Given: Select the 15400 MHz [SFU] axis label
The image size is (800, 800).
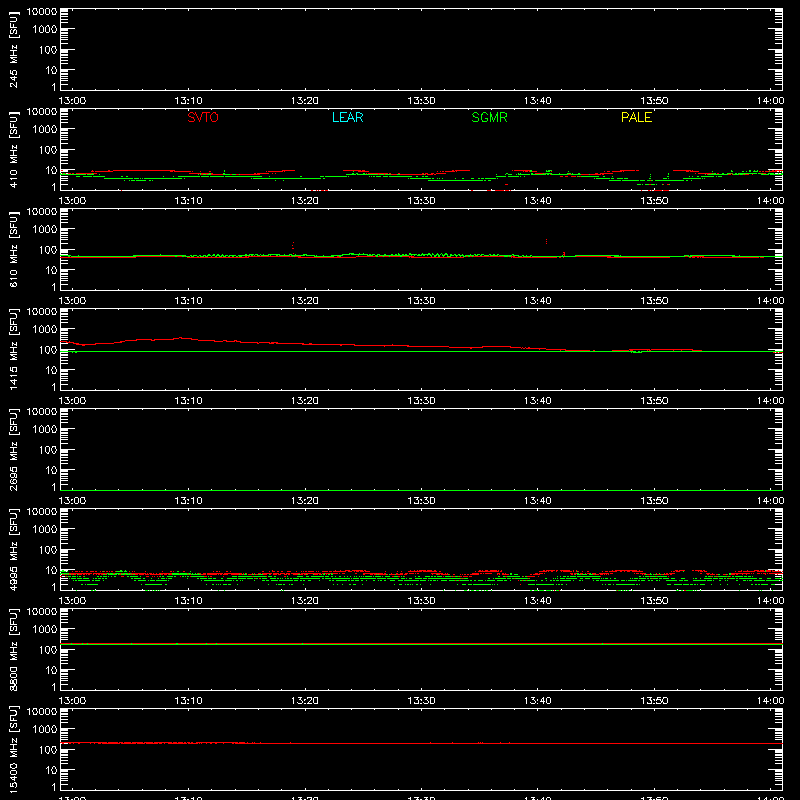Looking at the screenshot, I should tap(13, 749).
